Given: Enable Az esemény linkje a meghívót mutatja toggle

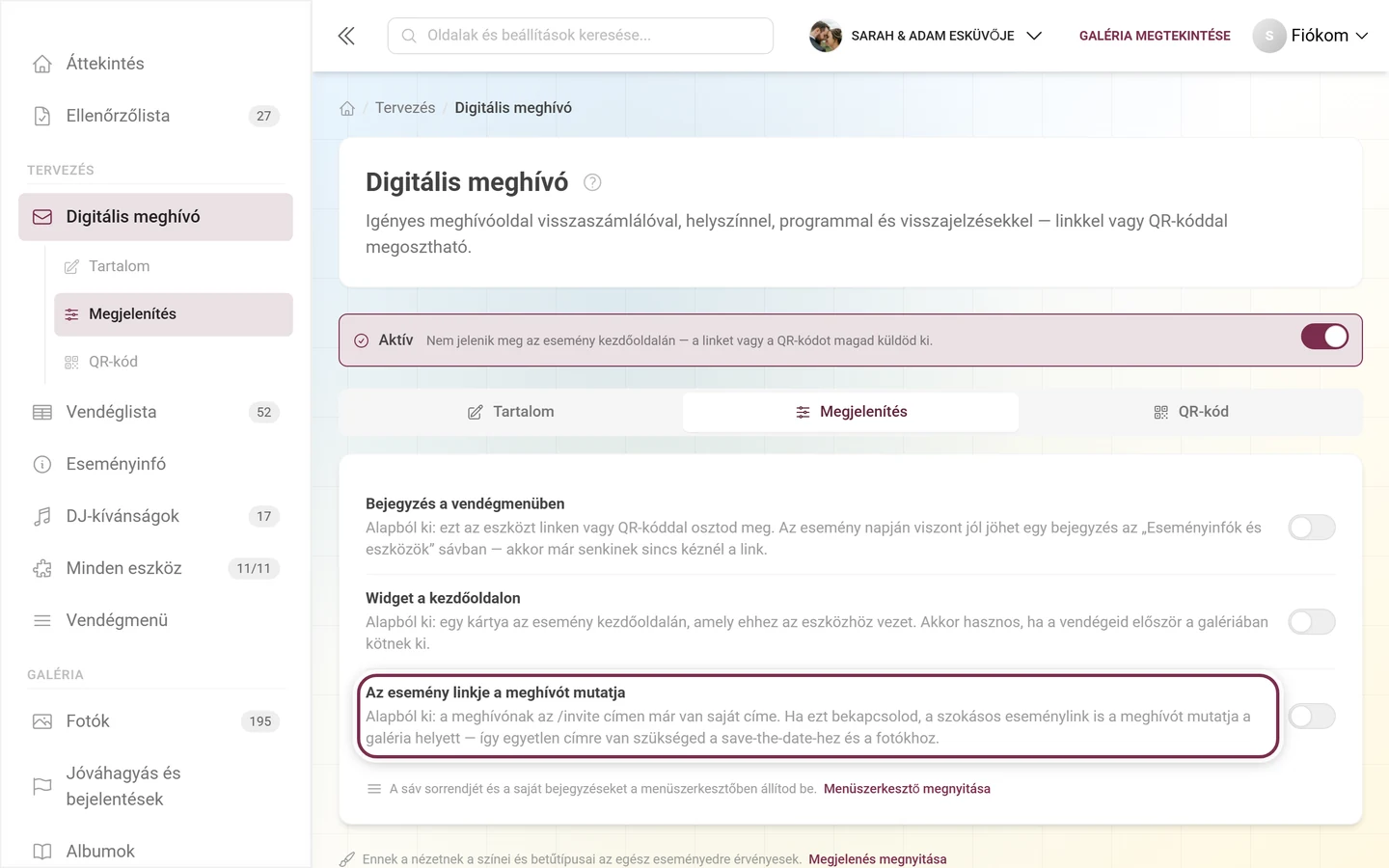Looking at the screenshot, I should point(1312,716).
